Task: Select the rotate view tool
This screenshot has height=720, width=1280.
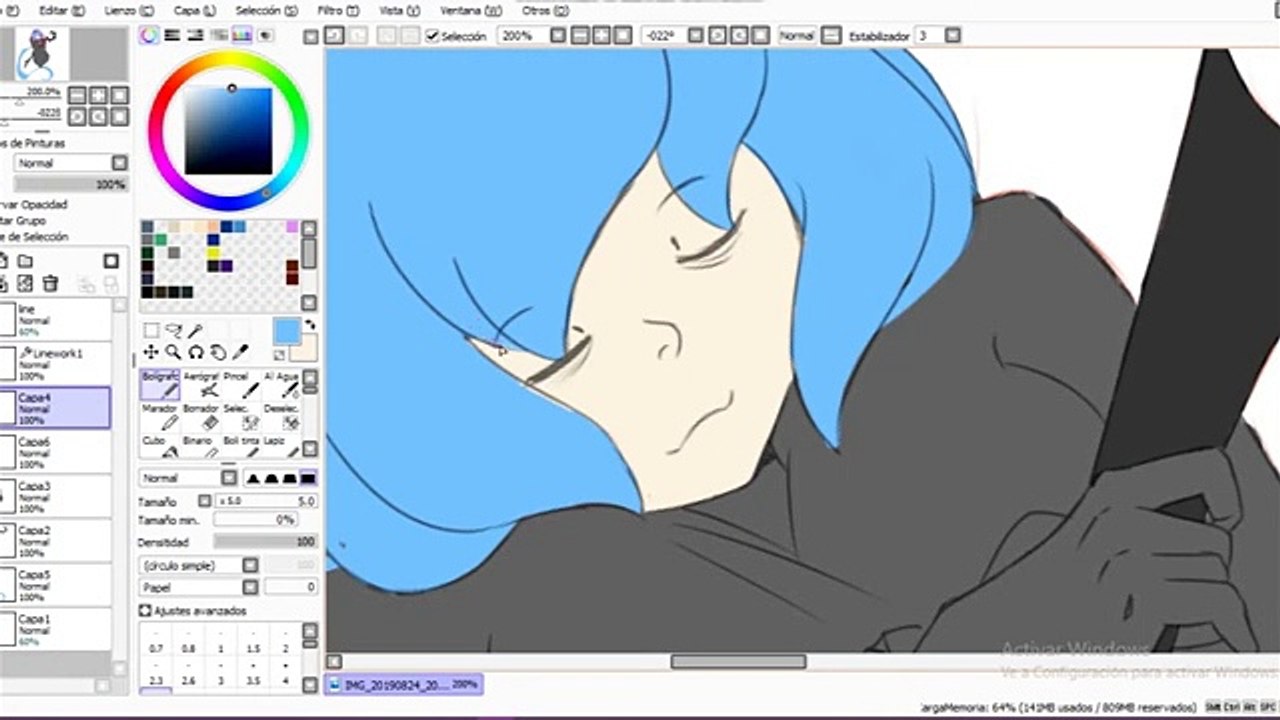Action: pyautogui.click(x=196, y=352)
